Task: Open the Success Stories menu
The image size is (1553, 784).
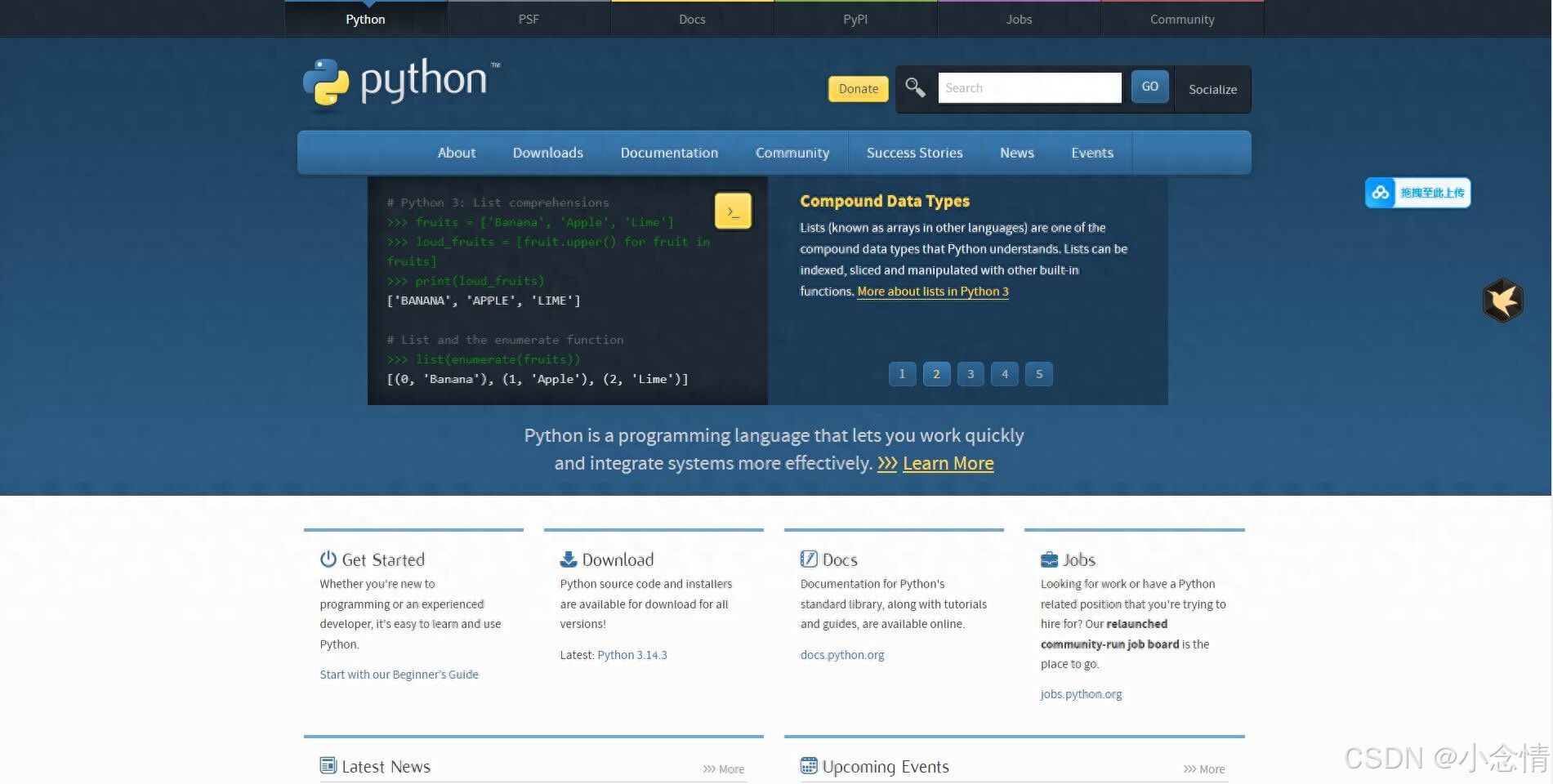Action: pos(915,153)
